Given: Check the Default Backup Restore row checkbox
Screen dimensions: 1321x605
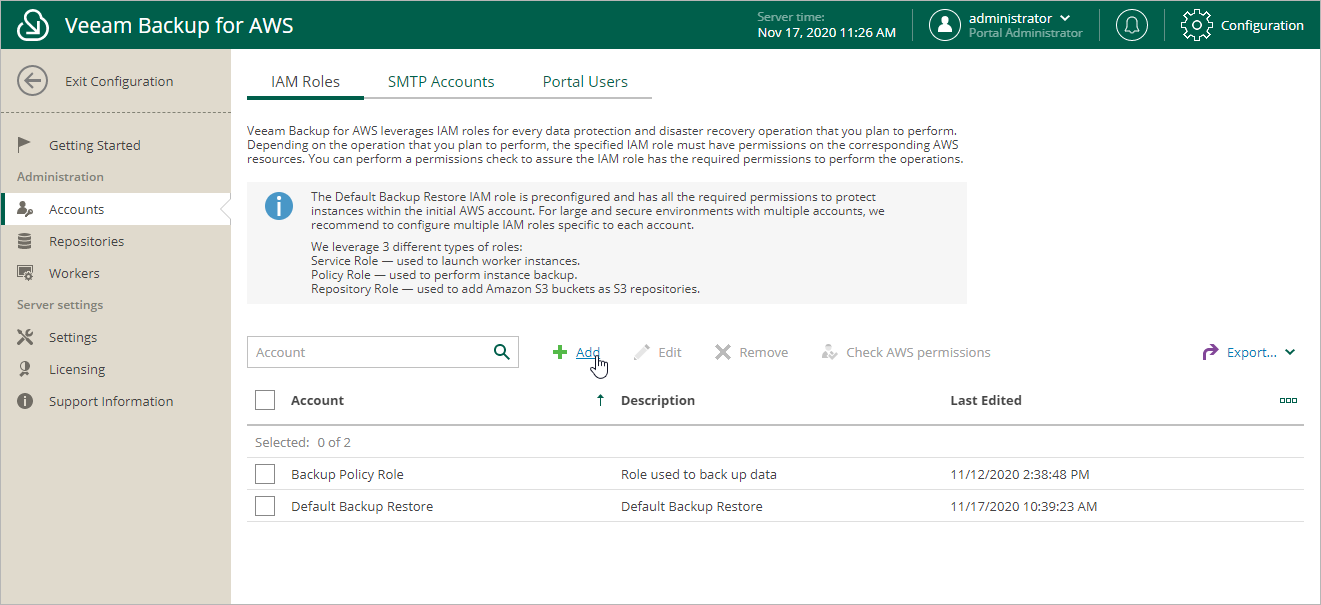Looking at the screenshot, I should click(265, 506).
